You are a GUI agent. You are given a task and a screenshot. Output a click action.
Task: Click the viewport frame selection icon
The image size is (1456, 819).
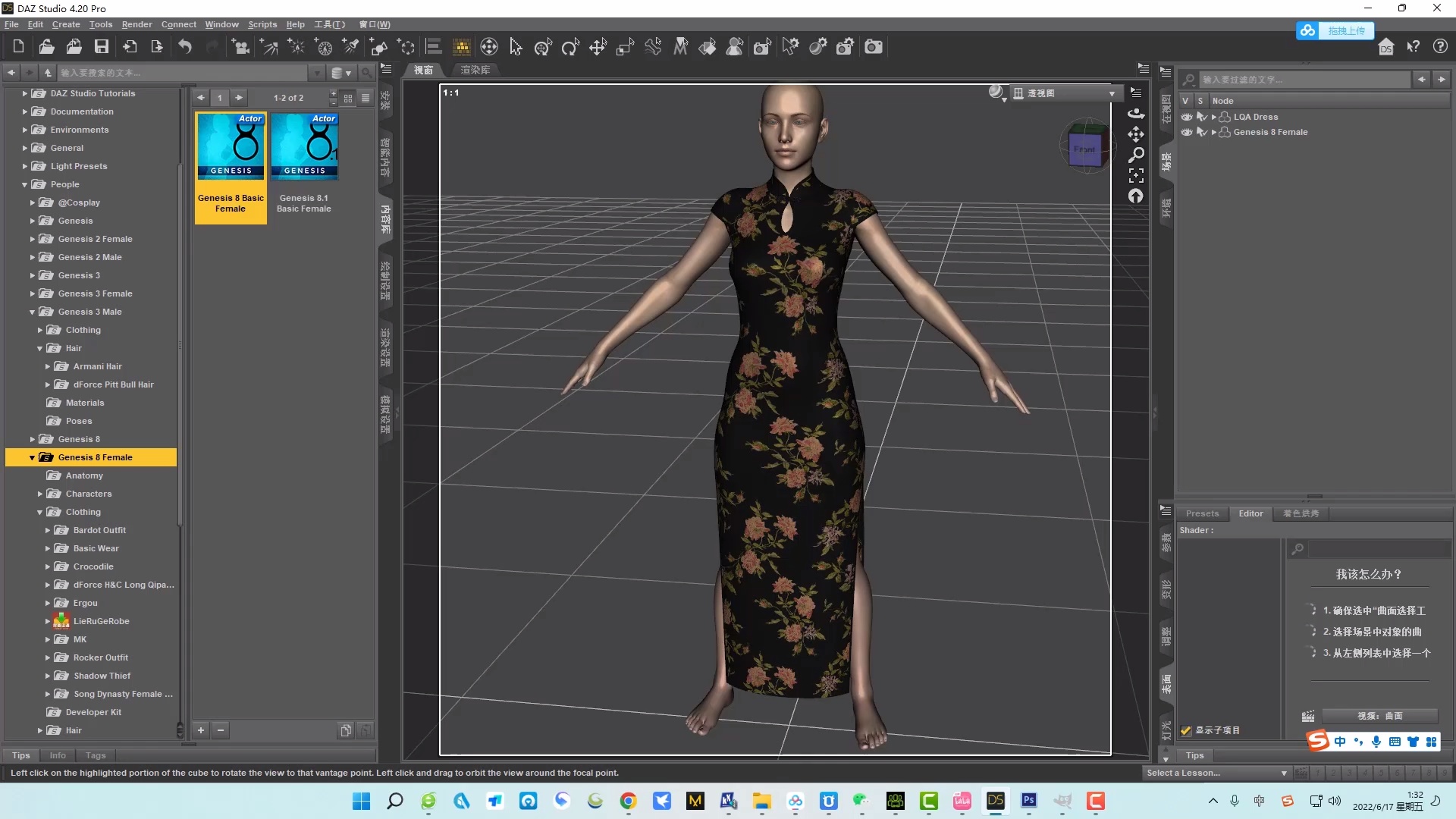(1136, 176)
